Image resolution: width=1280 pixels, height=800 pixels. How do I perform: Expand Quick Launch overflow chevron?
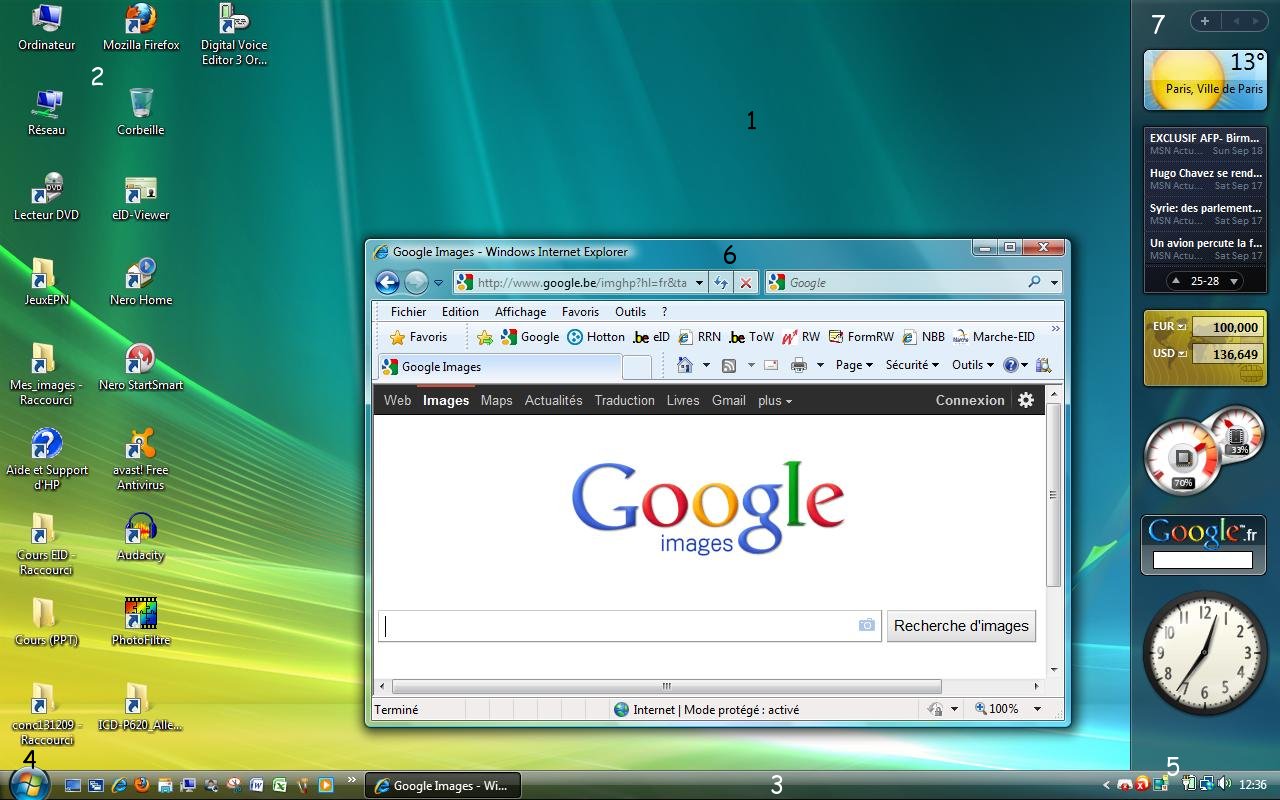click(x=352, y=779)
